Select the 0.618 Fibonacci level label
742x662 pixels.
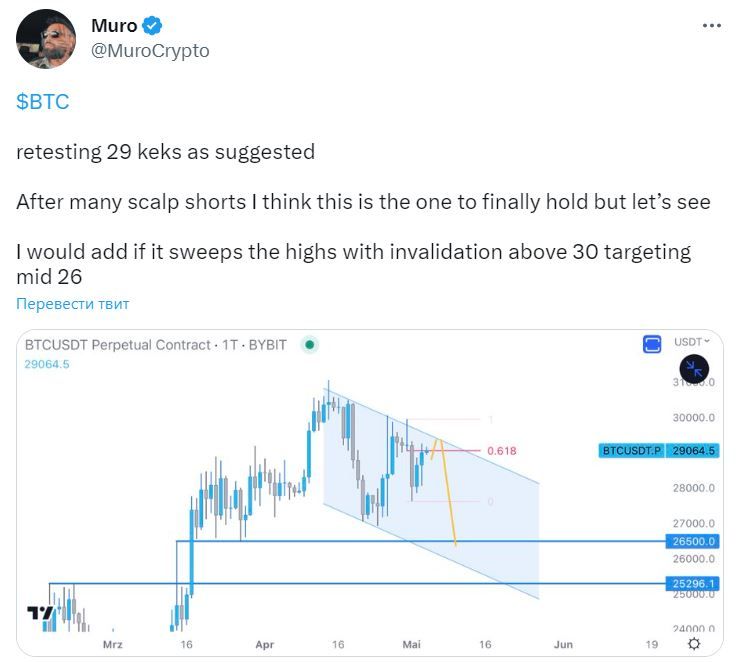502,451
